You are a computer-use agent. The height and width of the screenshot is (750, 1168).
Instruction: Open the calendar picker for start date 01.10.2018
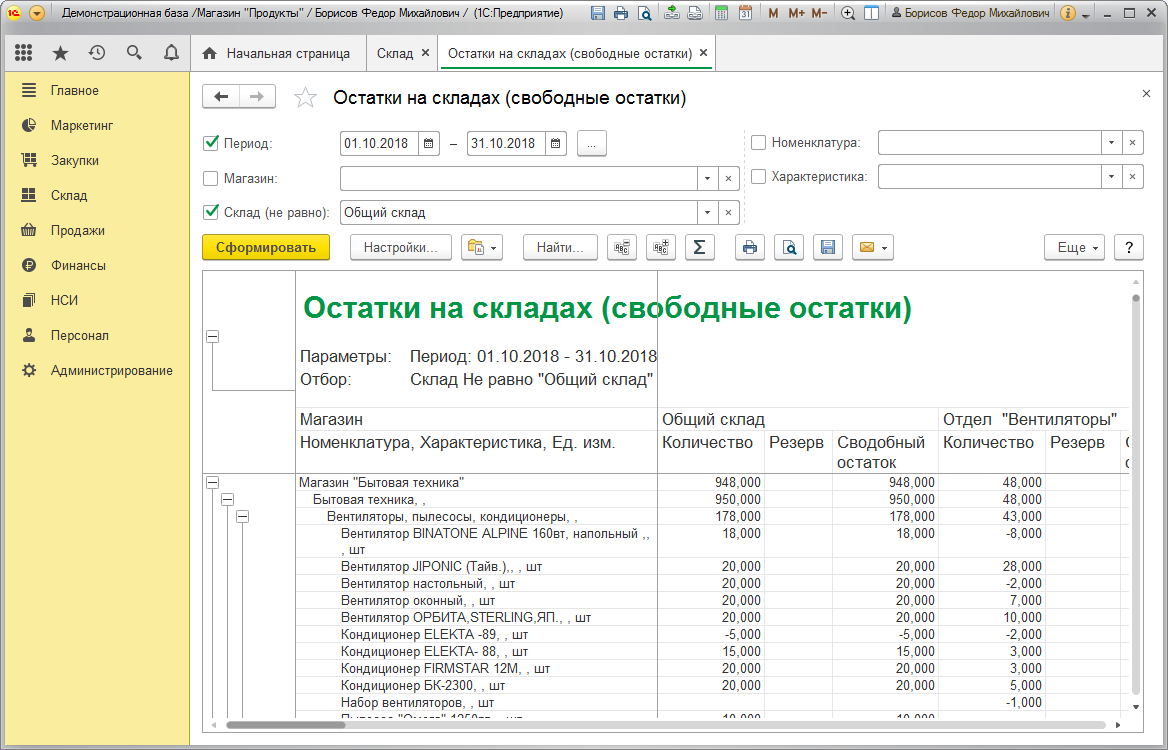(x=428, y=143)
